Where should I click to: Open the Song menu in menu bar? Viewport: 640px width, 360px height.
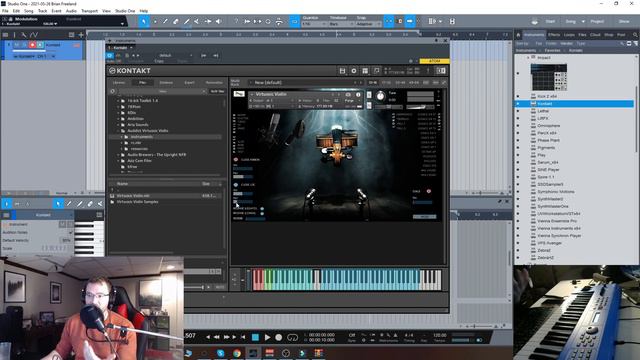point(29,11)
